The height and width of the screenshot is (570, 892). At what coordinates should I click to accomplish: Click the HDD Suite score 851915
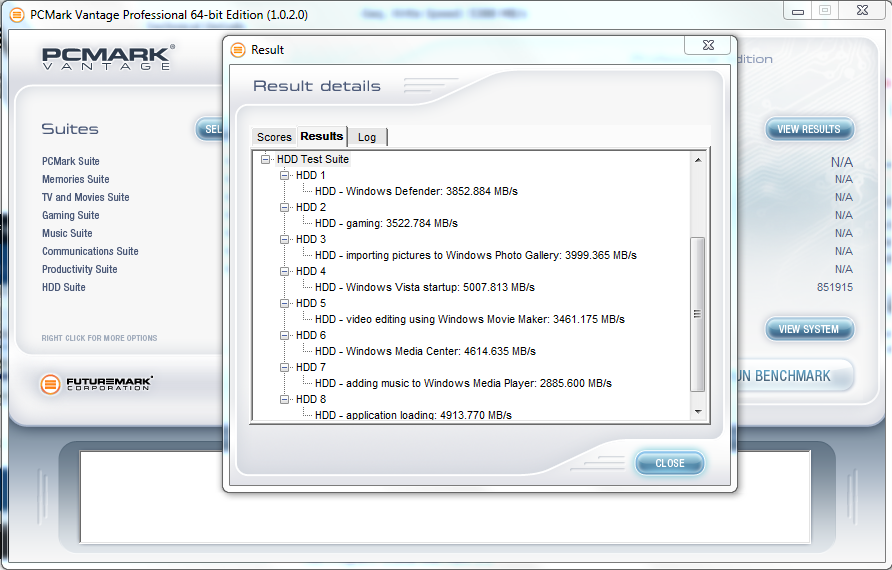pyautogui.click(x=835, y=287)
